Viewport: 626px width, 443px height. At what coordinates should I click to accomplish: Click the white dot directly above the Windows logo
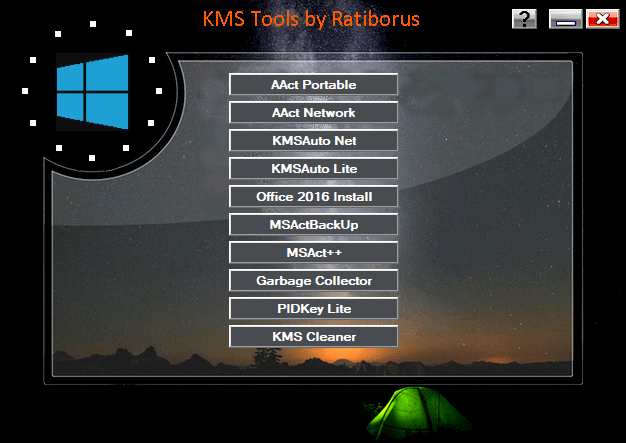point(93,23)
